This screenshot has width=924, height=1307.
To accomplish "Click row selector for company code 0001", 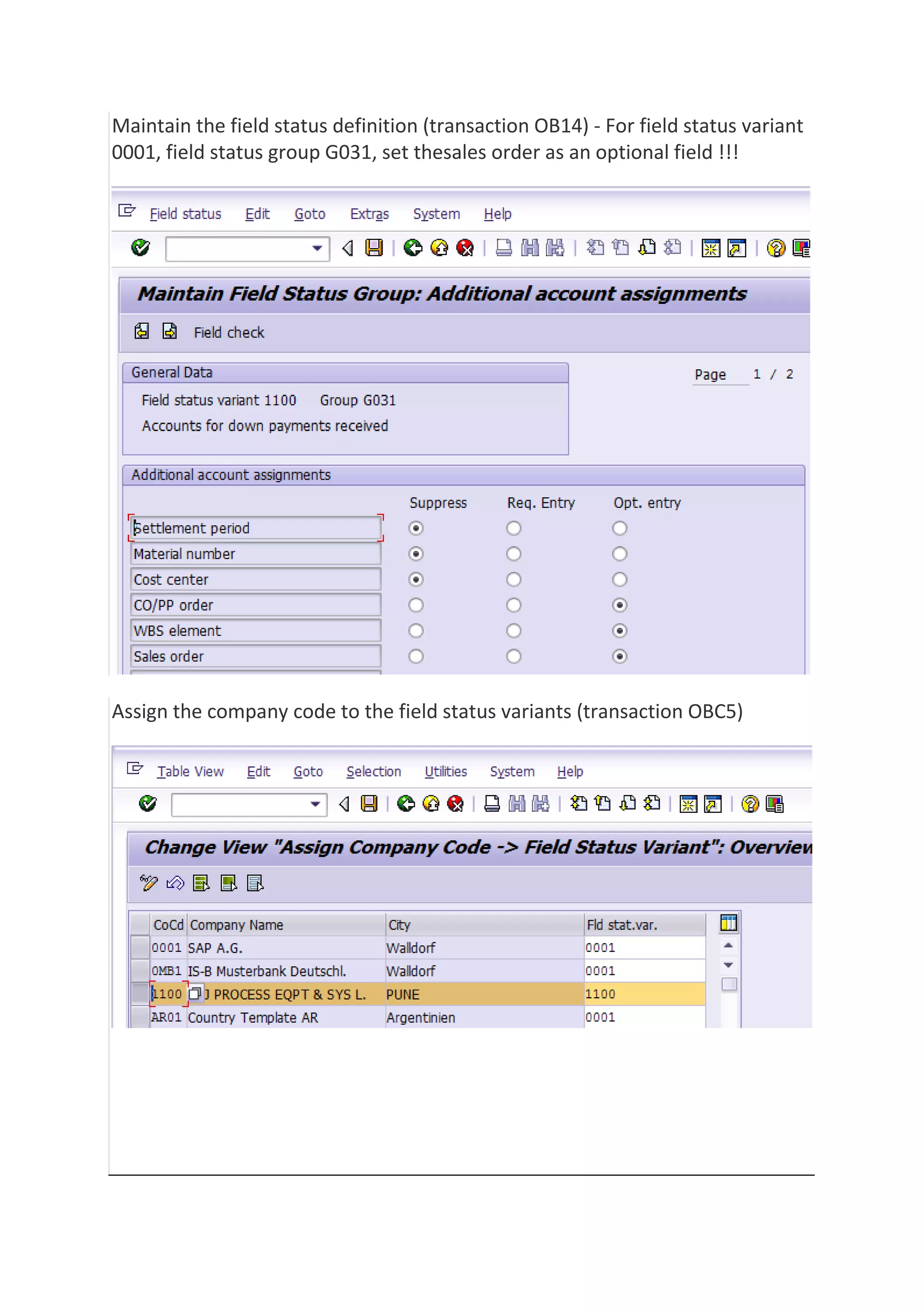I will pyautogui.click(x=140, y=947).
